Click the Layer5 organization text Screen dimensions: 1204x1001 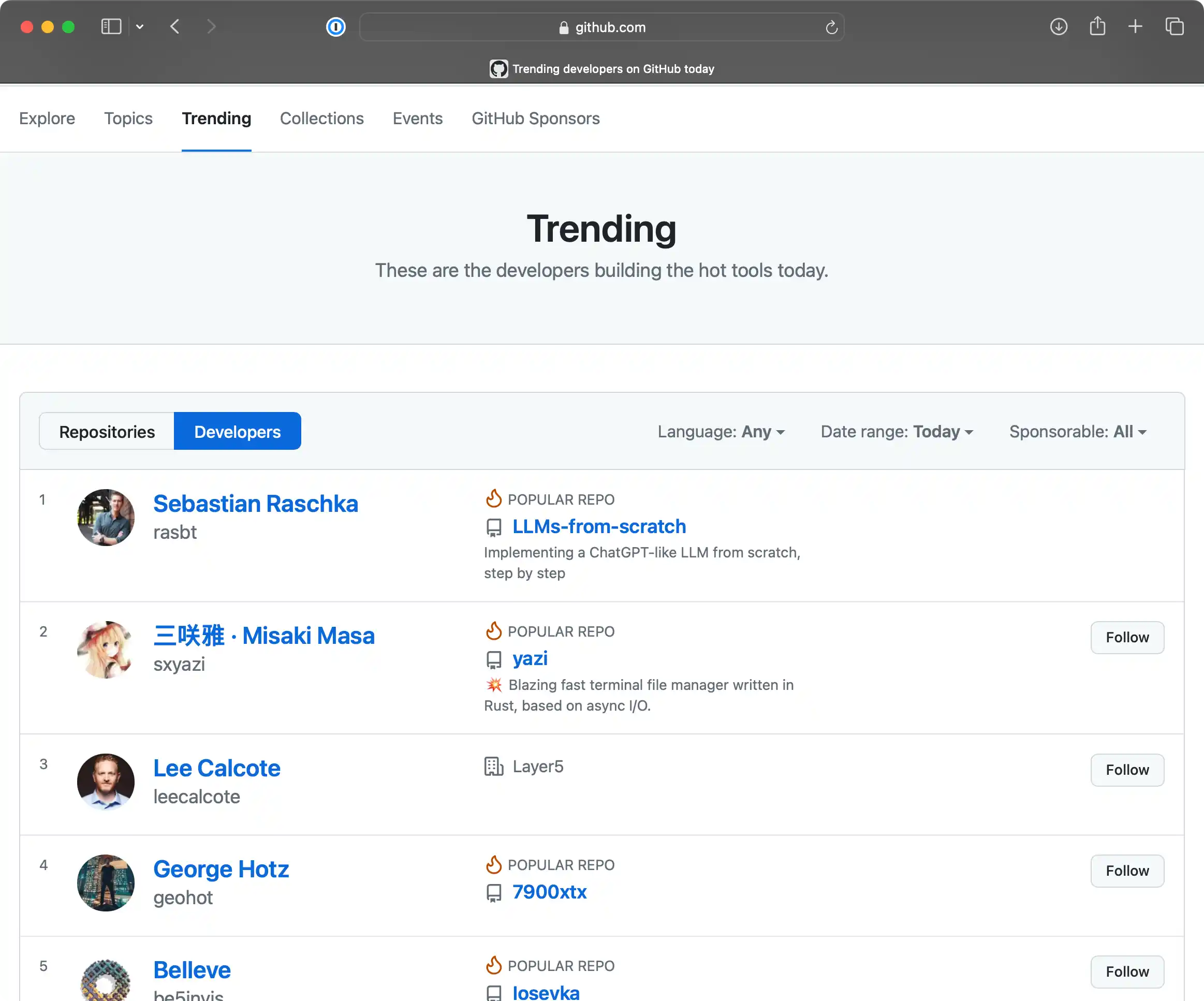tap(538, 766)
